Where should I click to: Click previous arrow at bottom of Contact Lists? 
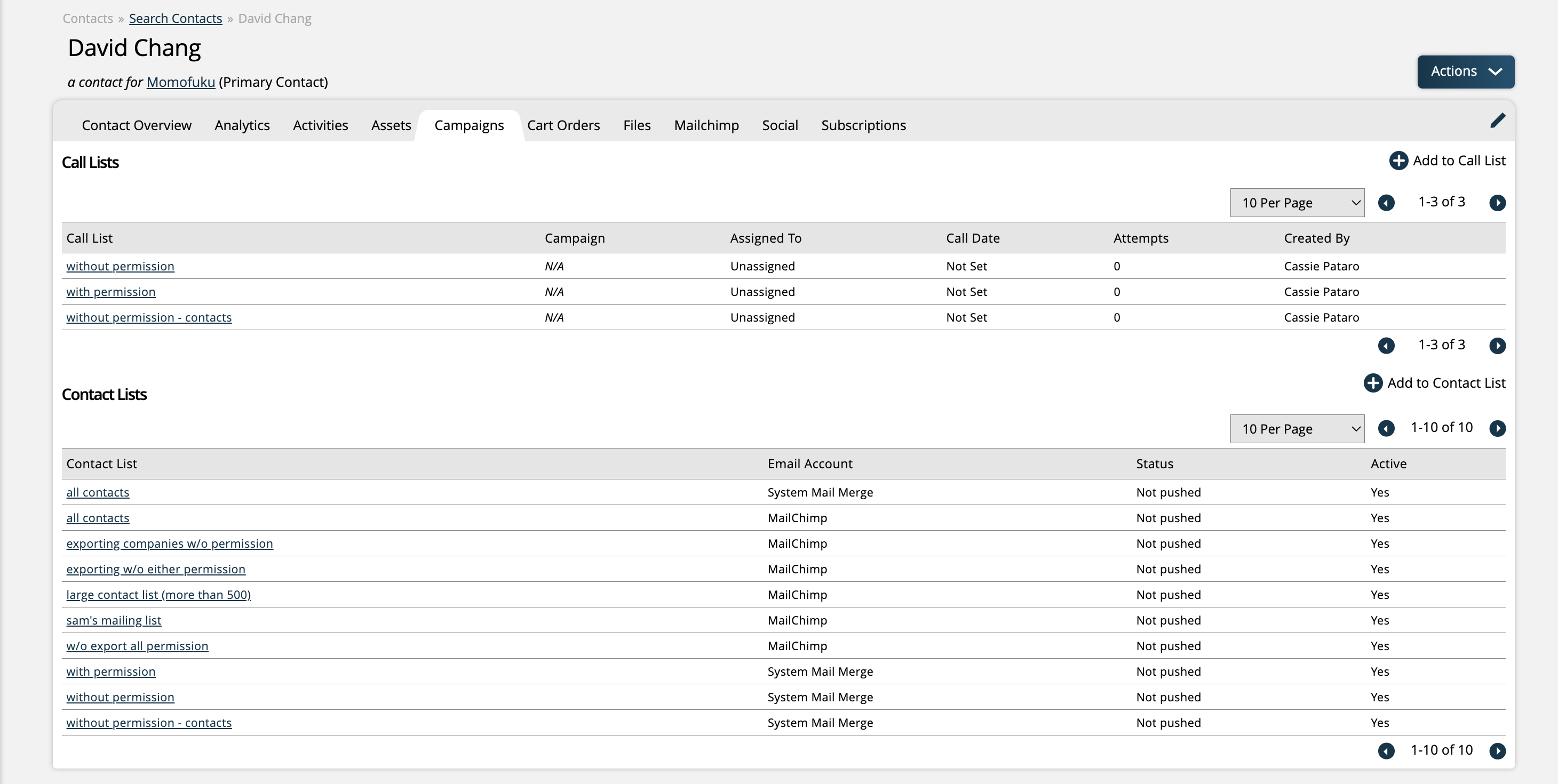[1386, 751]
